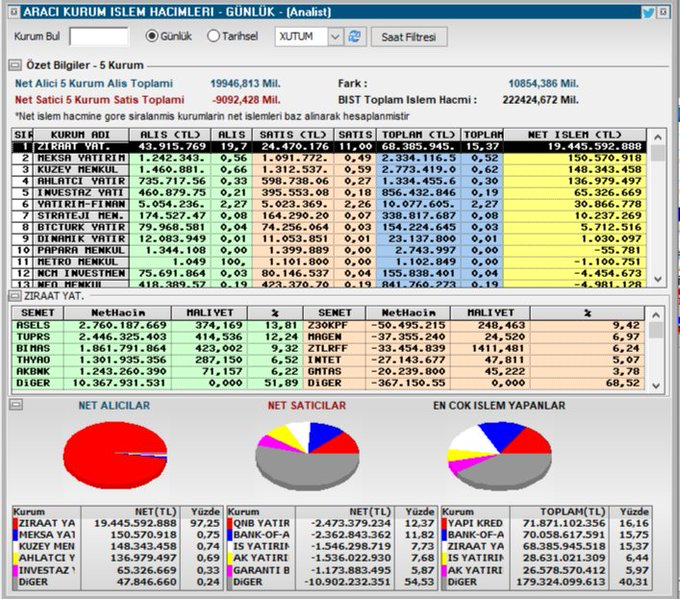Click in the Kurum Bul search field

click(x=99, y=36)
